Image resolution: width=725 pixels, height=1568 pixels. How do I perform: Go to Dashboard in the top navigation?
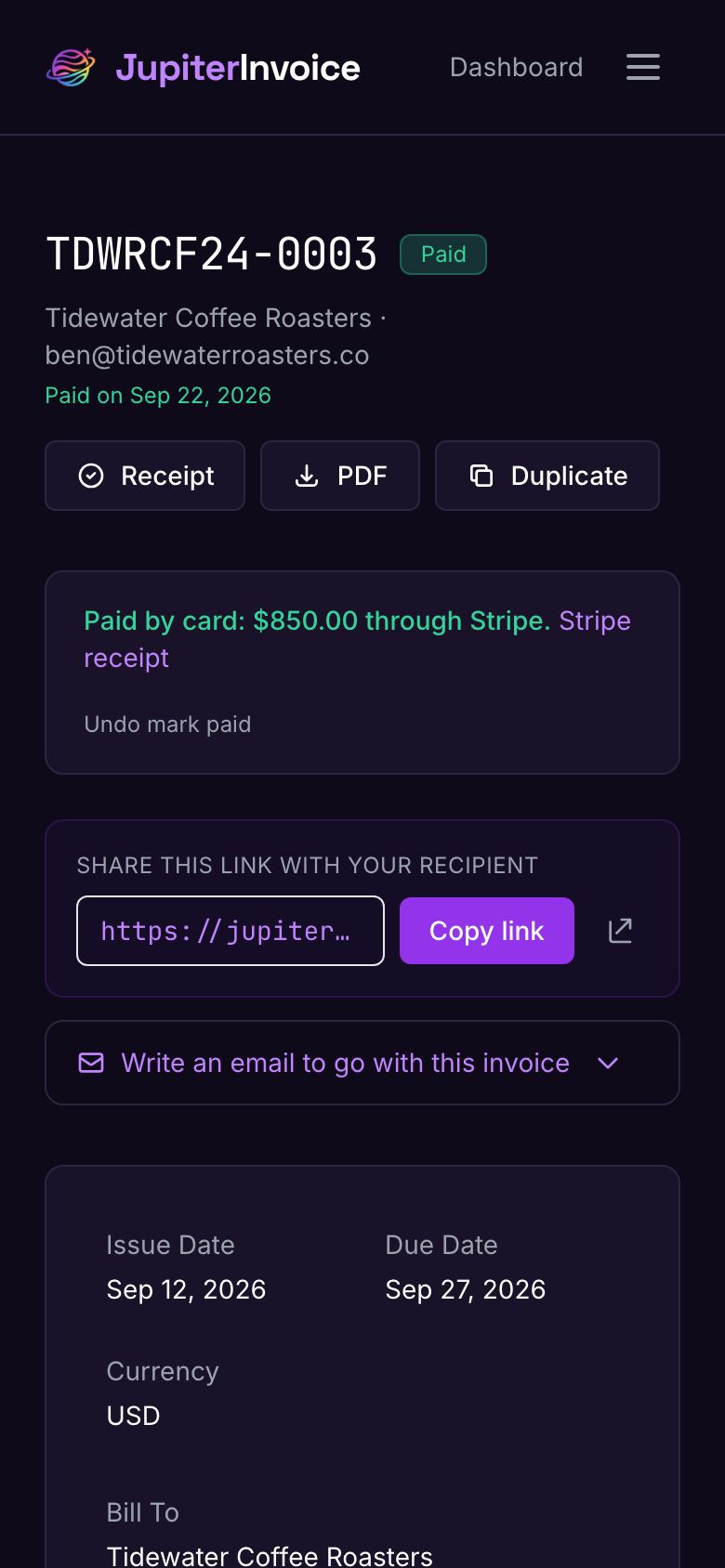tap(517, 67)
